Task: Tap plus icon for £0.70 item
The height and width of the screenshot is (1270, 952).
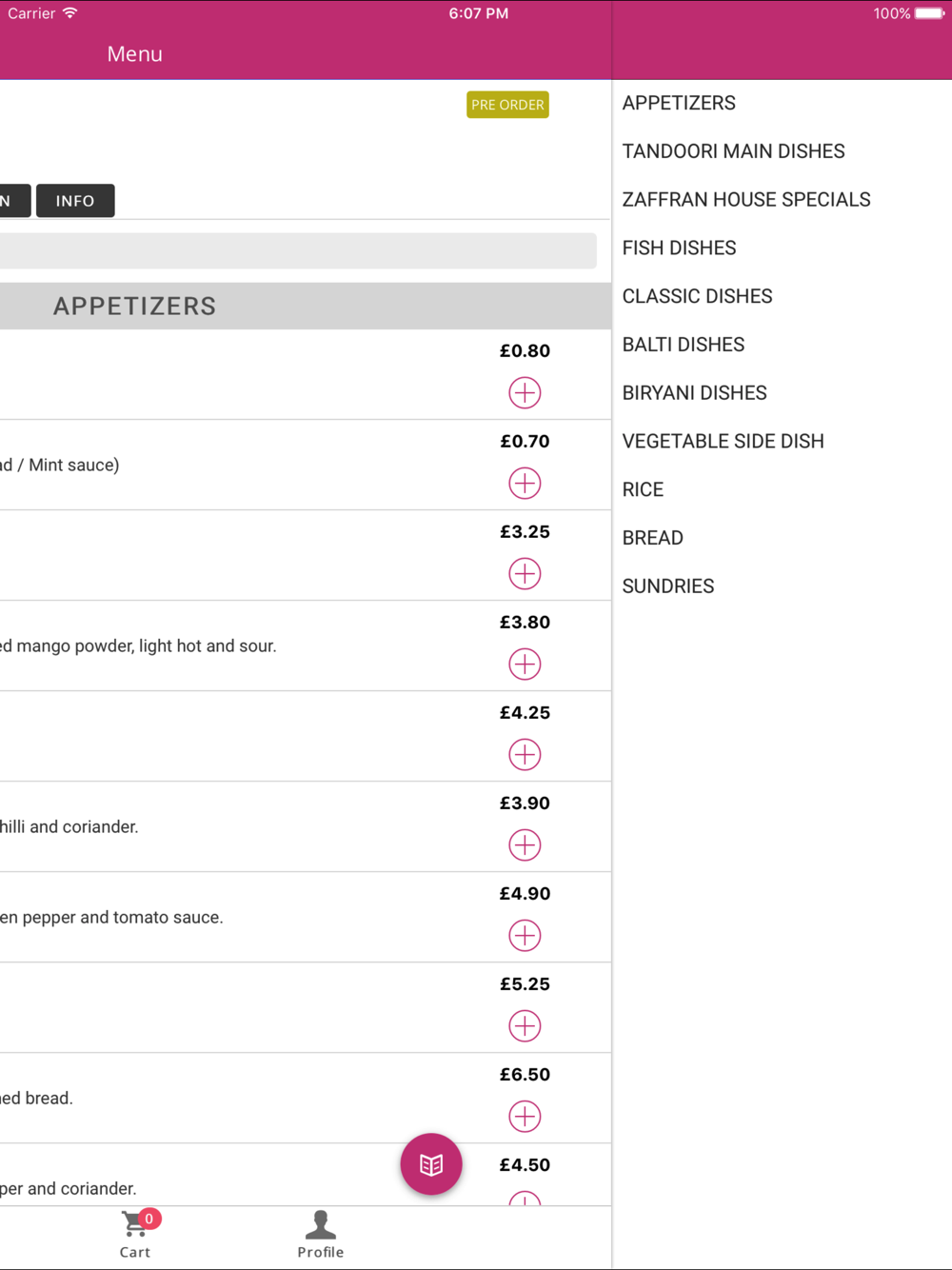Action: (525, 483)
